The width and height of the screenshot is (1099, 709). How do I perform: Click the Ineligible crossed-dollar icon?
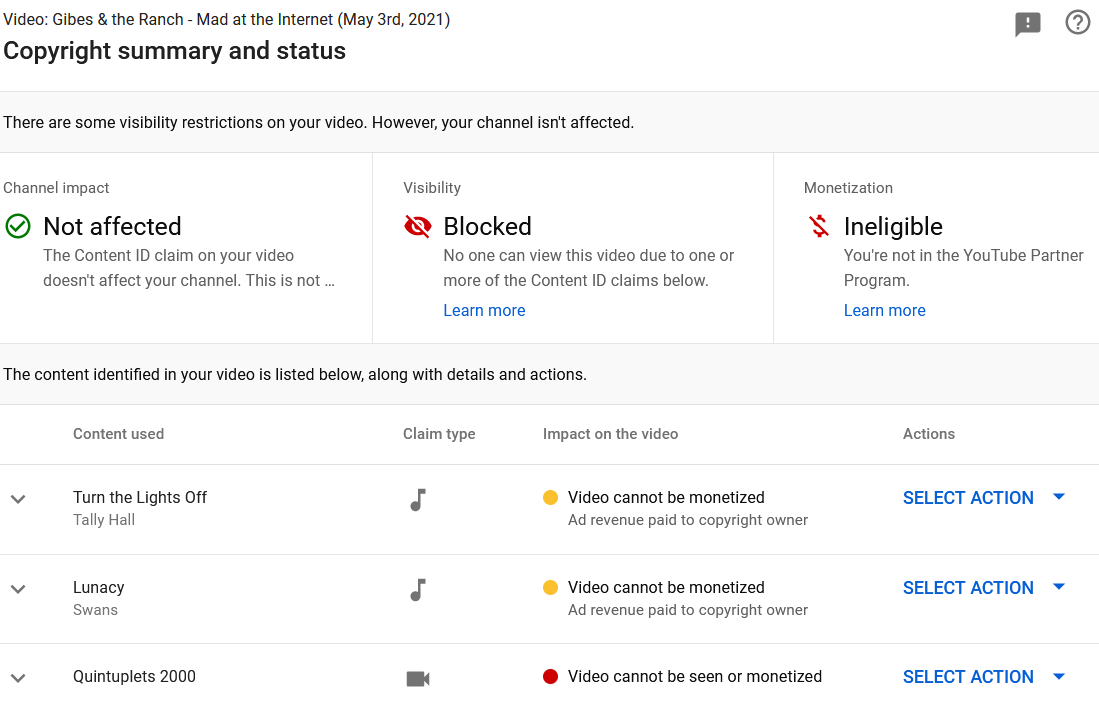[x=819, y=226]
